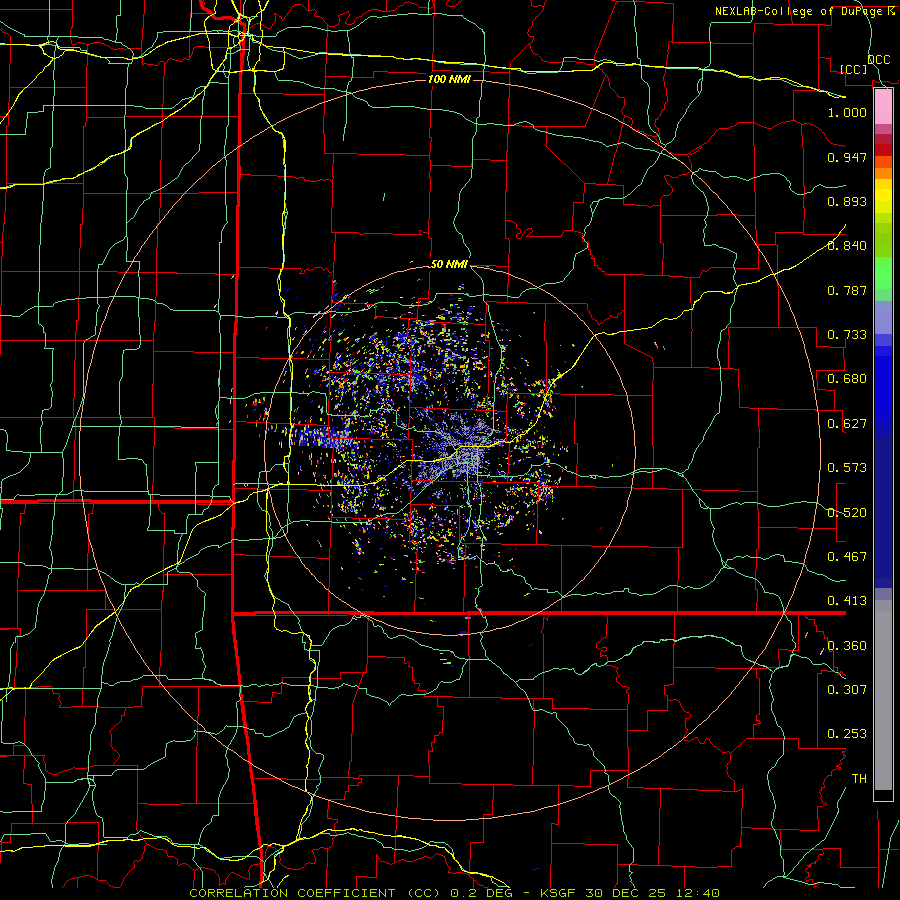This screenshot has height=900, width=900.
Task: Click the TH threshold label on legend
Action: (859, 779)
